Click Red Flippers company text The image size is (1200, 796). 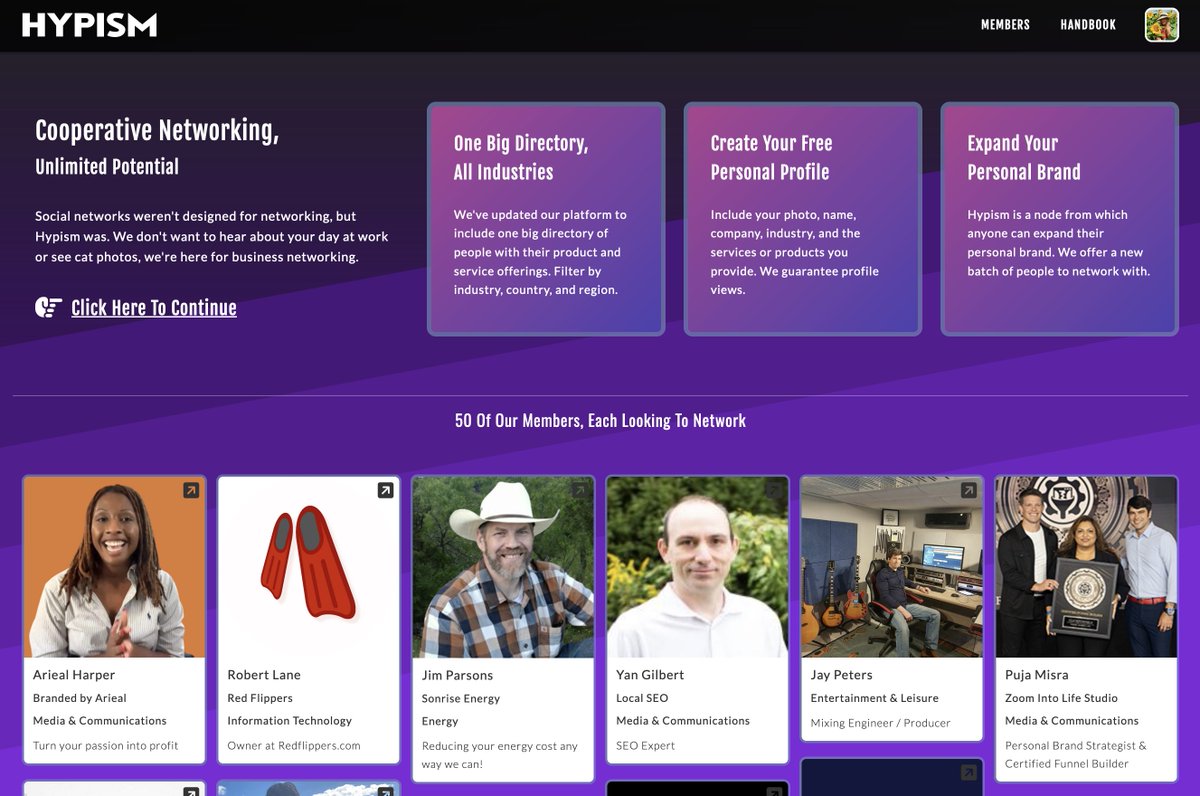260,698
